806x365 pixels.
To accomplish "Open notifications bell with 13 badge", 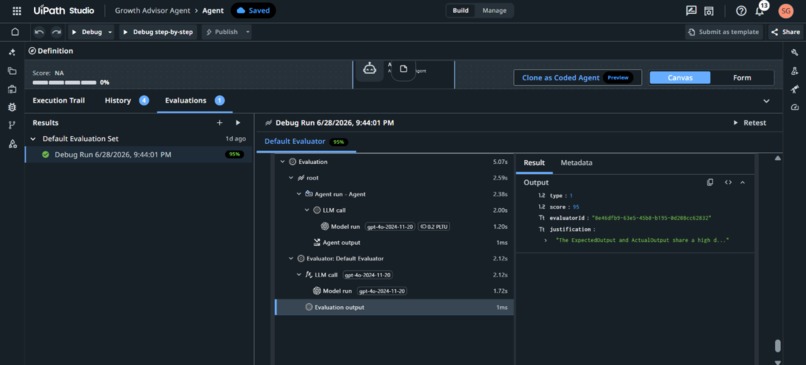I will 760,11.
